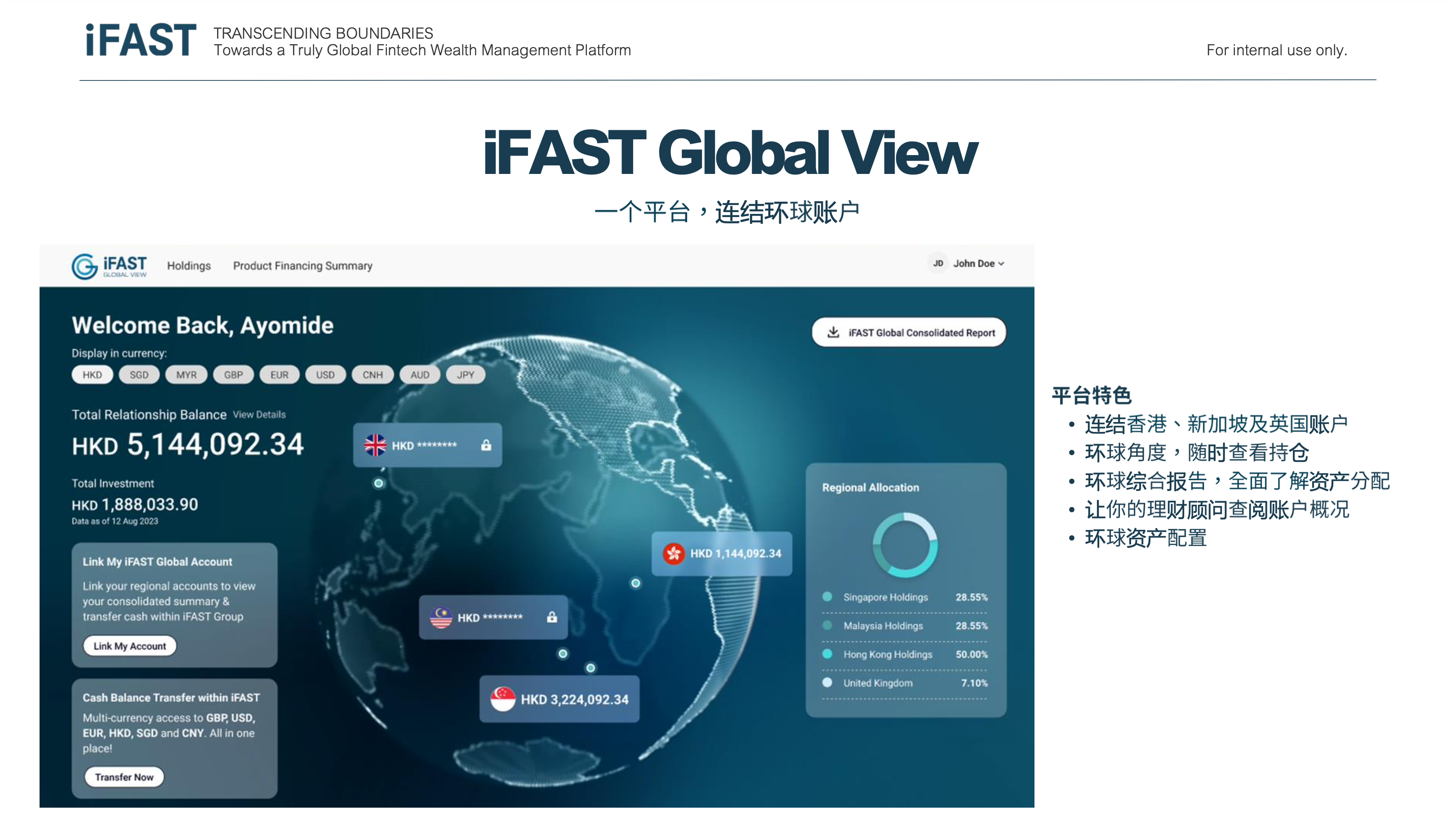The height and width of the screenshot is (818, 1456).
Task: Click the Singapore flag icon
Action: click(x=502, y=699)
